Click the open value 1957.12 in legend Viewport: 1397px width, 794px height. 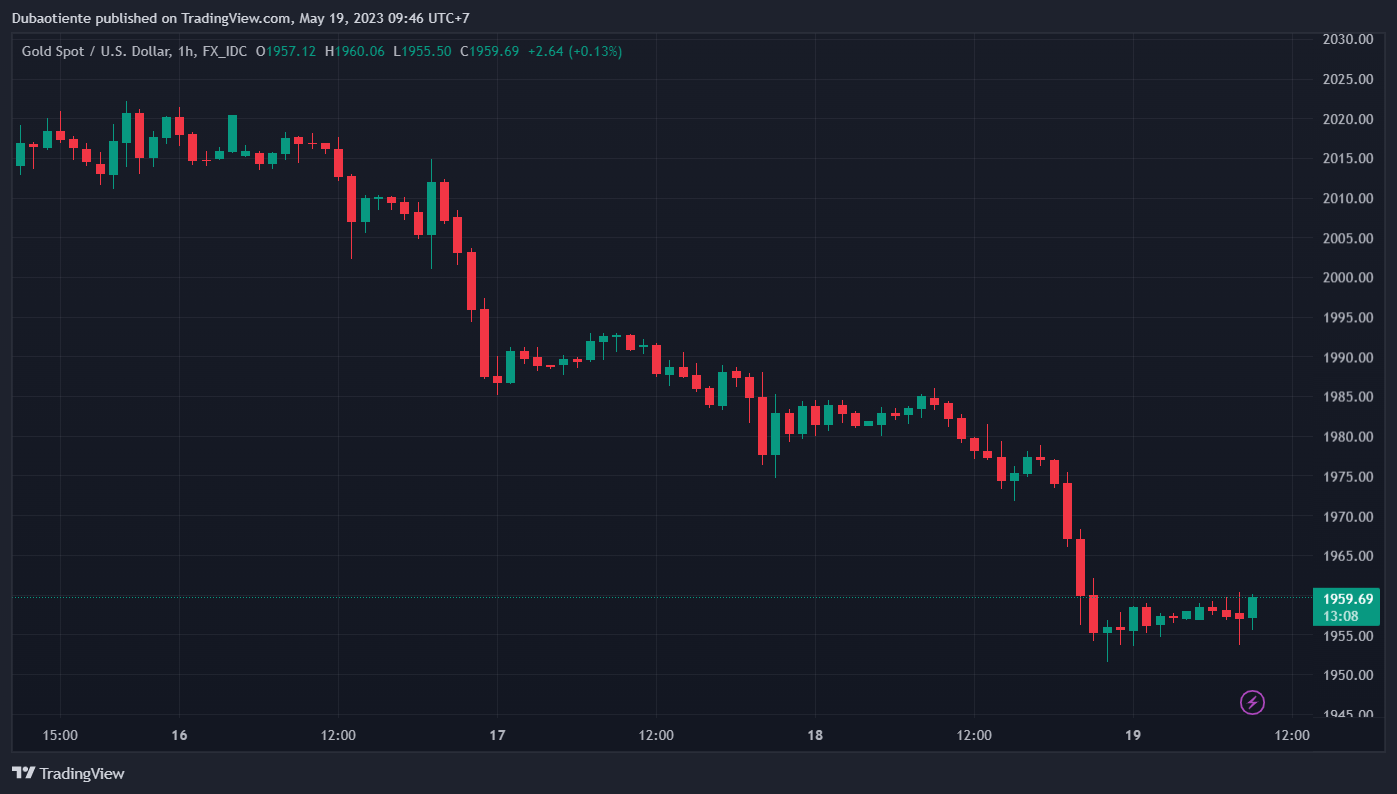click(291, 51)
